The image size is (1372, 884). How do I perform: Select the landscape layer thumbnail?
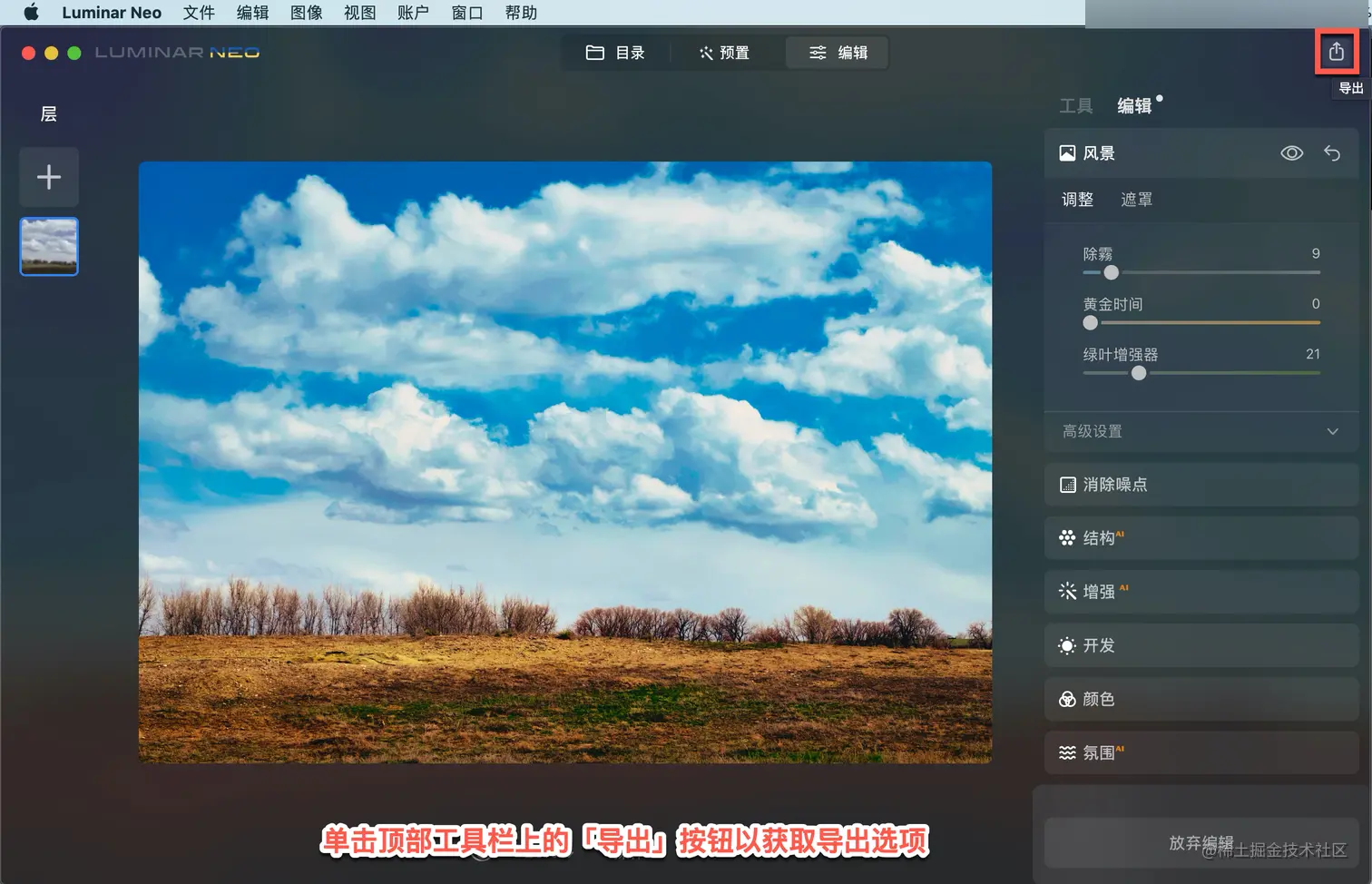pyautogui.click(x=49, y=246)
